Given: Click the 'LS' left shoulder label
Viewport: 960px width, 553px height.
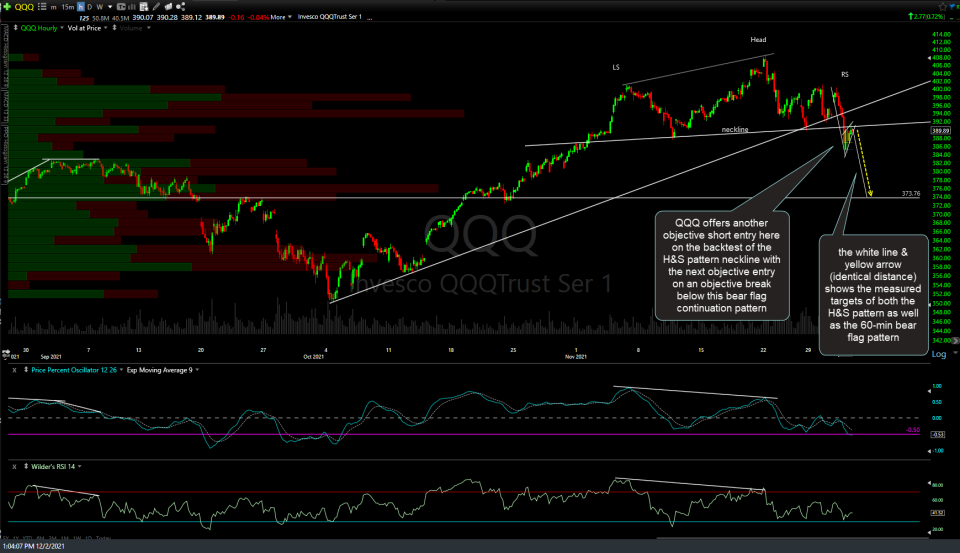Looking at the screenshot, I should (616, 67).
